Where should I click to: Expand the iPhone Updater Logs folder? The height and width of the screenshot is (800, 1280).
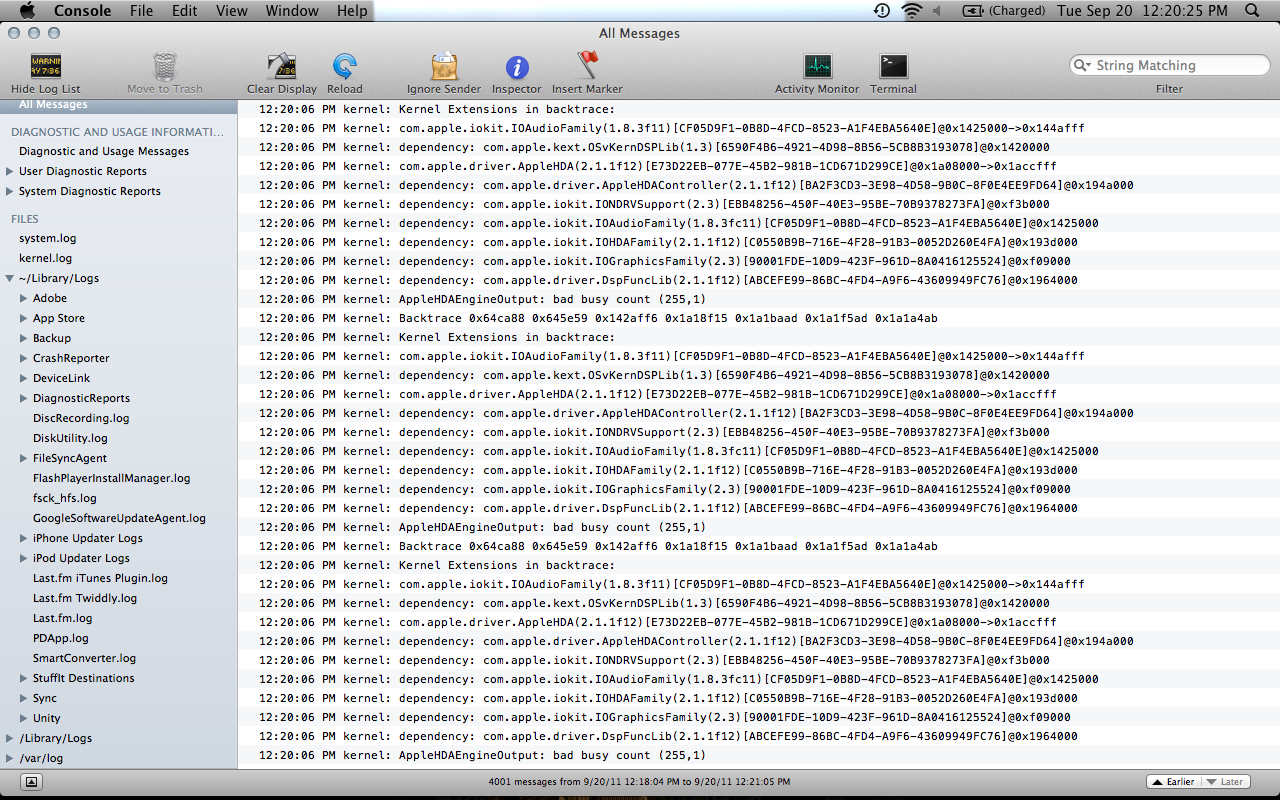coord(24,538)
